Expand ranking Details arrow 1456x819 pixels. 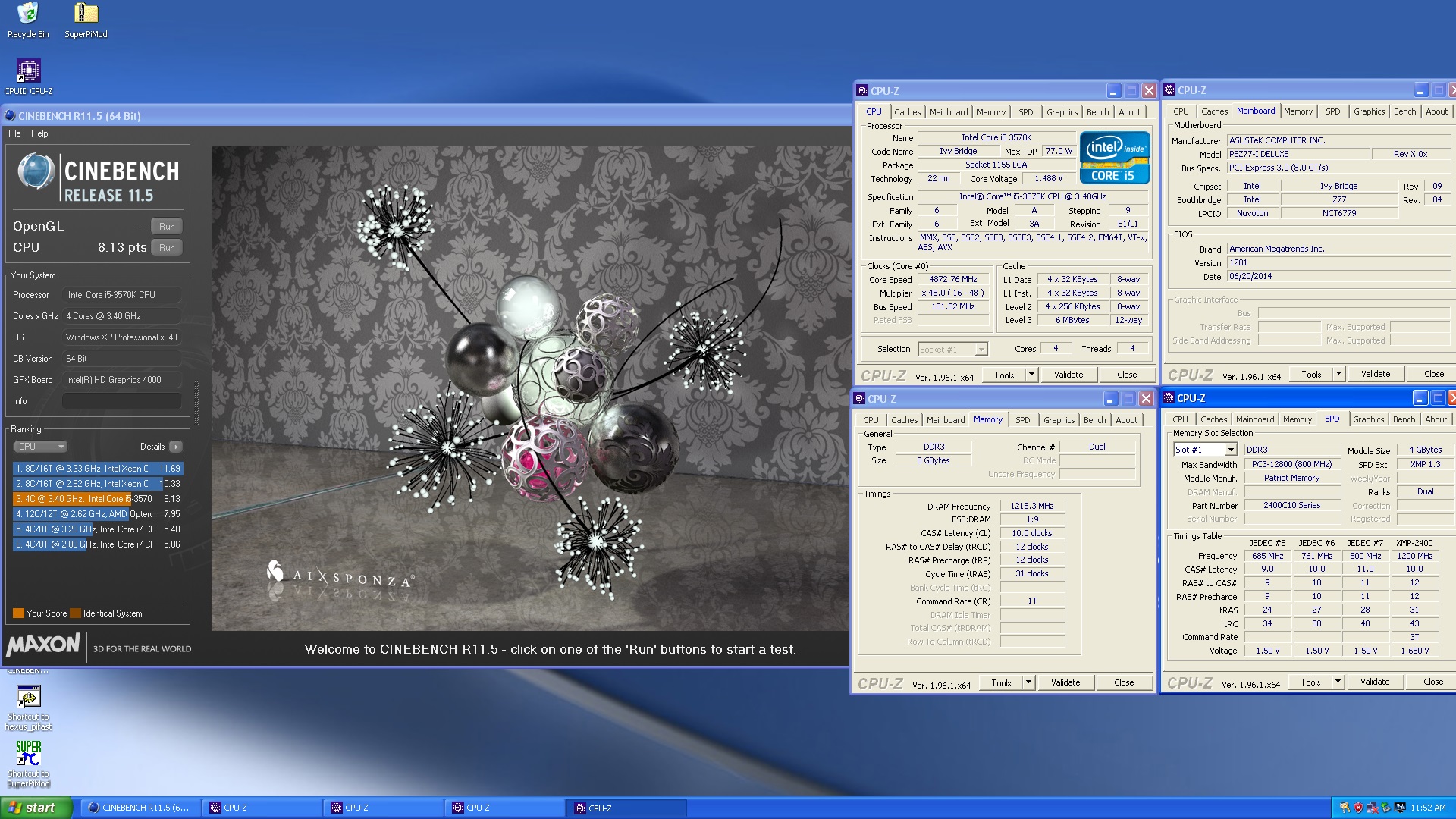tap(176, 447)
